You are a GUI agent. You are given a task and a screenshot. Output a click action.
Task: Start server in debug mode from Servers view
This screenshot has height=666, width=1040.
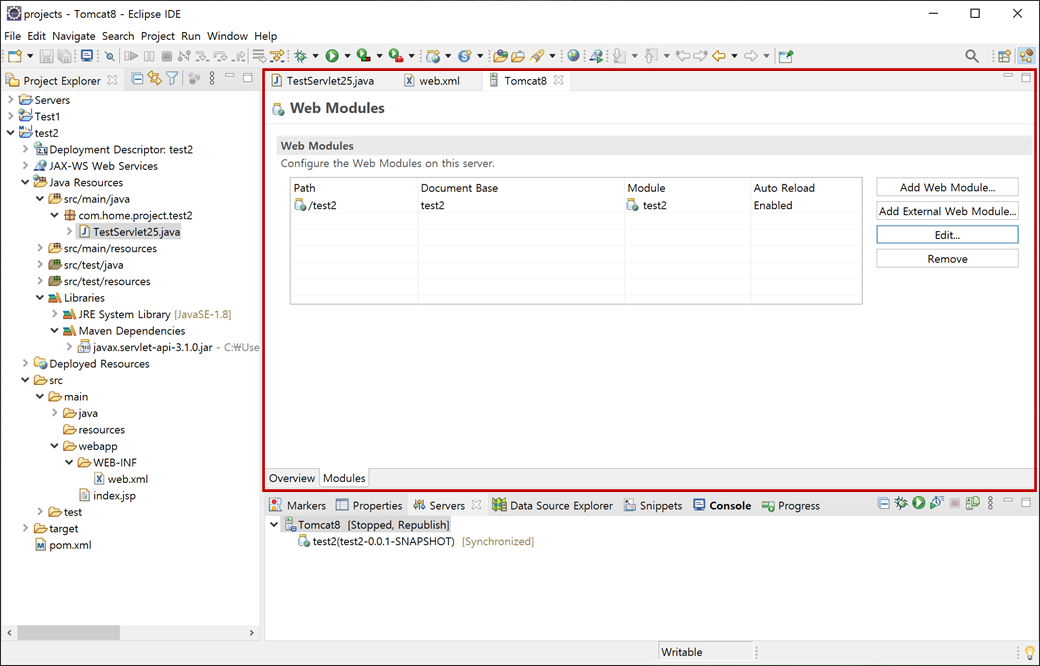(901, 503)
